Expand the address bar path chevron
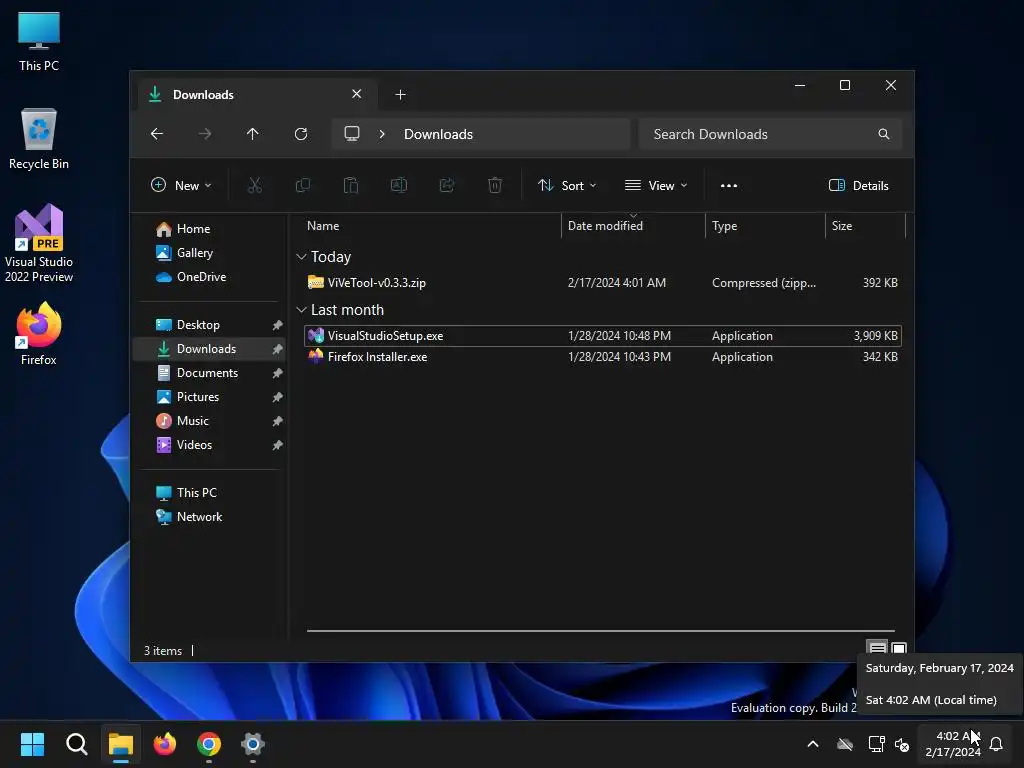Image resolution: width=1024 pixels, height=768 pixels. pyautogui.click(x=382, y=134)
